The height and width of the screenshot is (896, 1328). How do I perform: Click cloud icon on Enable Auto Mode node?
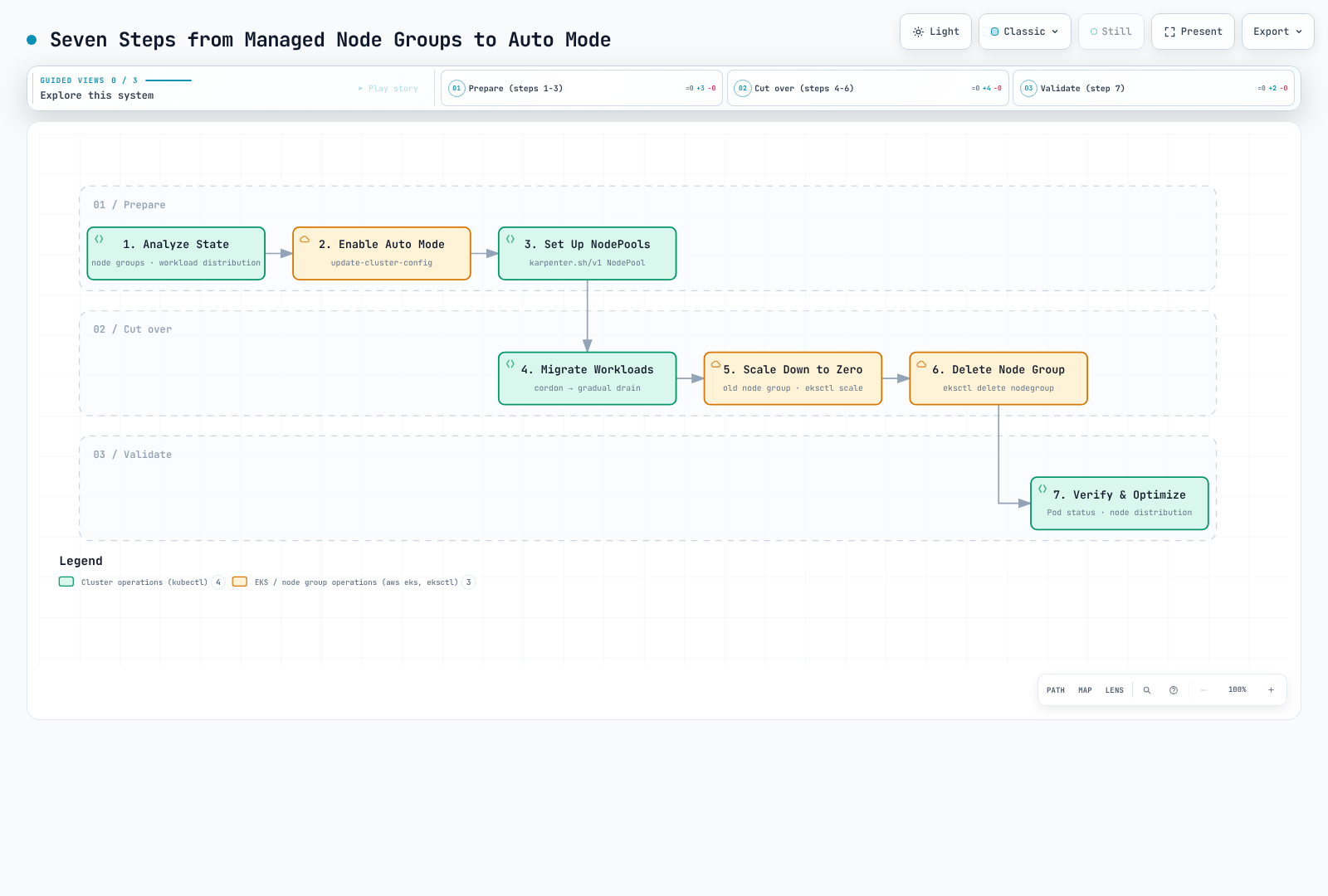point(305,239)
